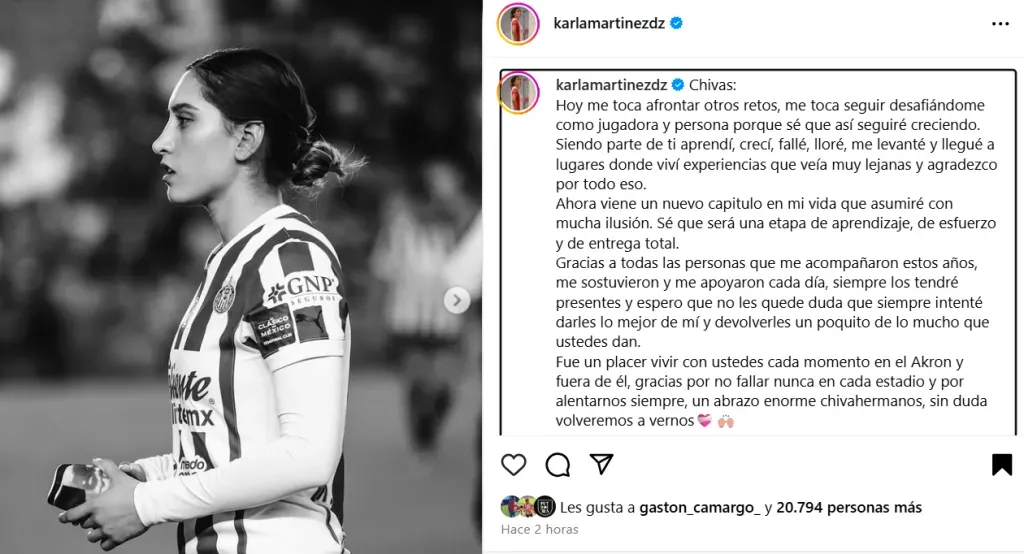Image resolution: width=1024 pixels, height=554 pixels.
Task: Click the verified badge in the caption
Action: click(678, 85)
